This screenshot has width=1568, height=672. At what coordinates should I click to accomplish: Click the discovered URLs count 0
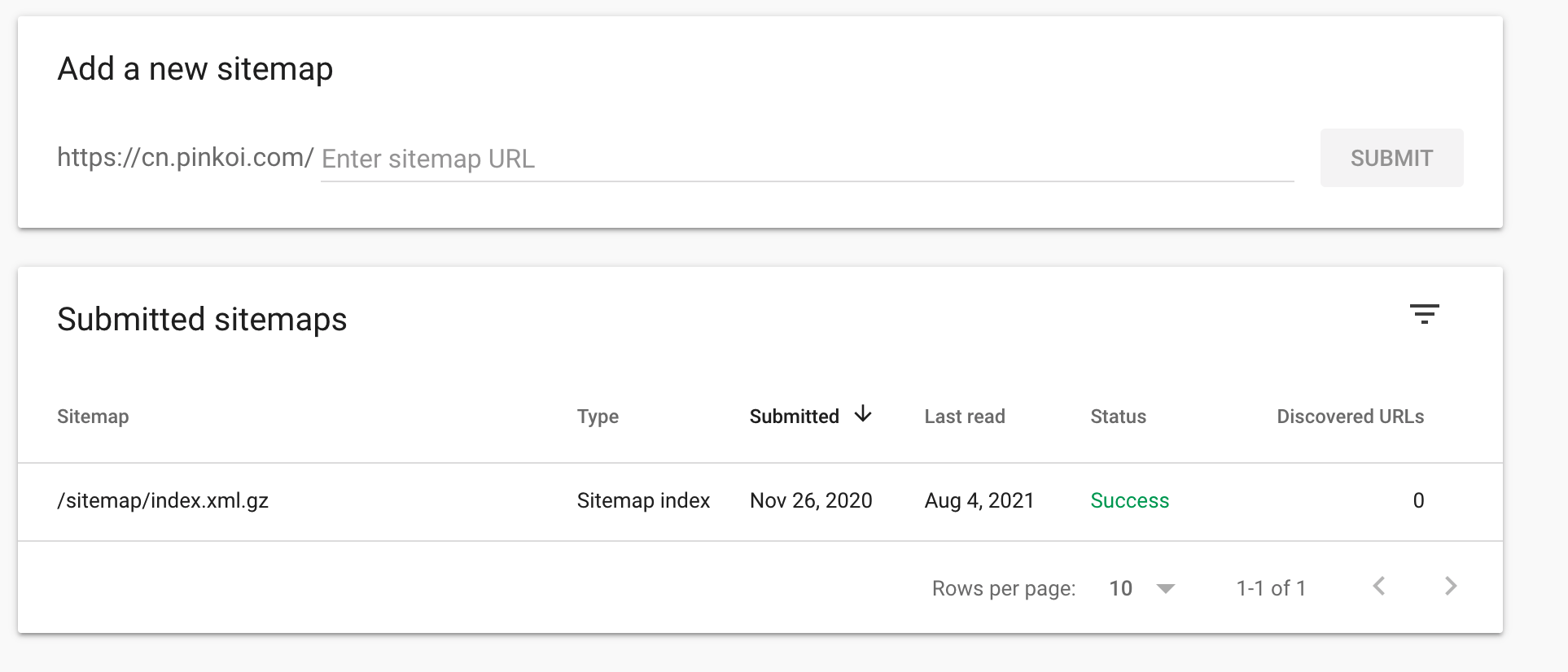click(x=1418, y=500)
